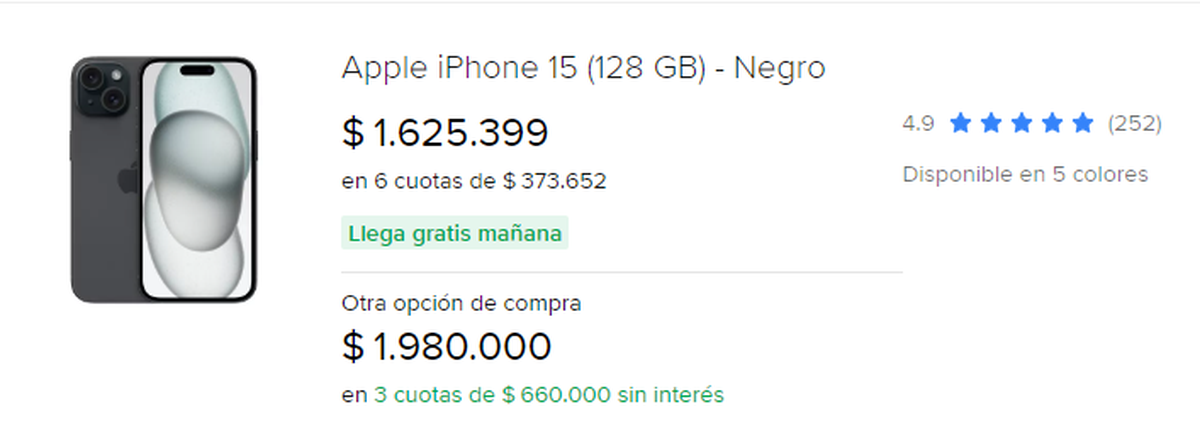Click the first rating star
1200x448 pixels.
point(961,124)
